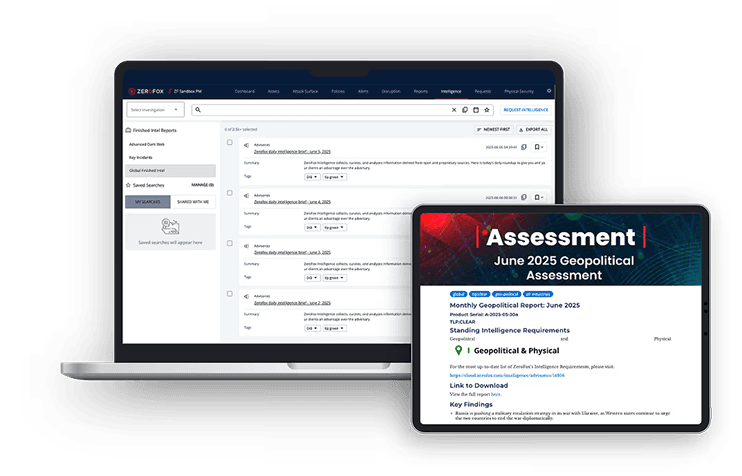Open the ZeroFox daily intelligence brief June 5 link
Image resolution: width=742 pixels, height=476 pixels.
[292, 152]
